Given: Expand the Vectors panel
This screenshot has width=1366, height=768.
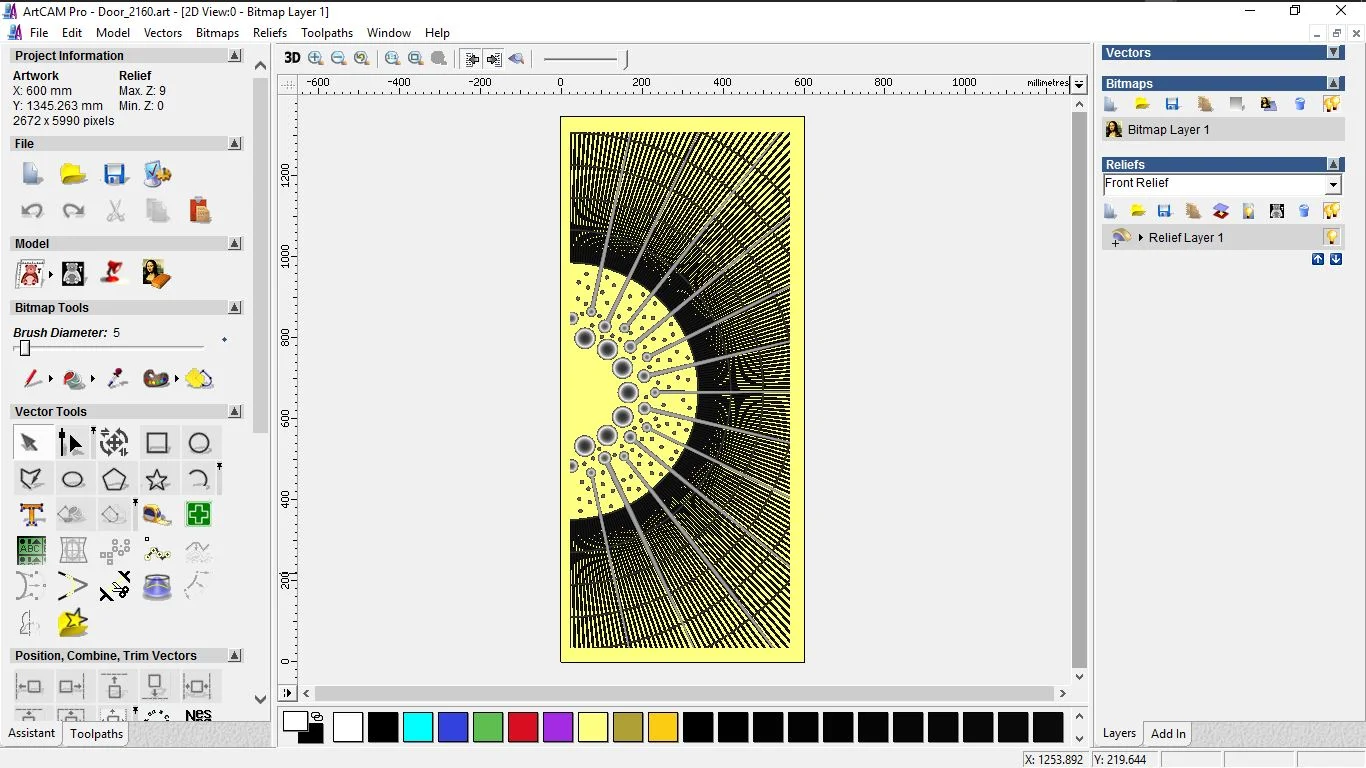Looking at the screenshot, I should click(1333, 53).
